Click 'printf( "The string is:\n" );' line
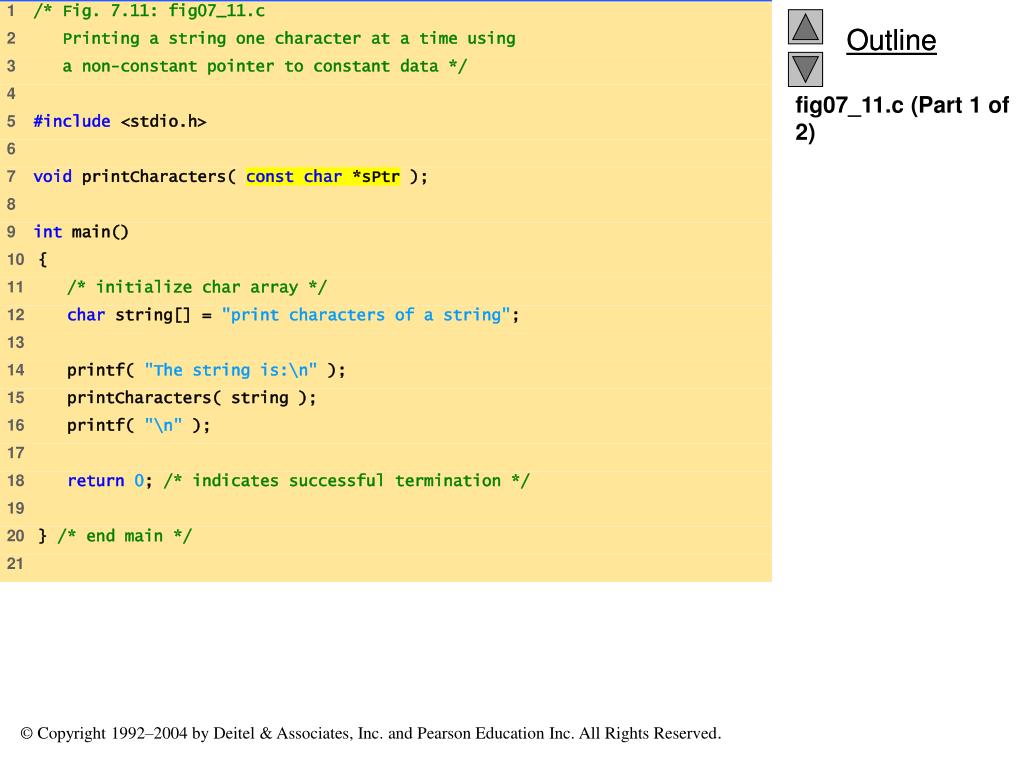 [x=206, y=370]
